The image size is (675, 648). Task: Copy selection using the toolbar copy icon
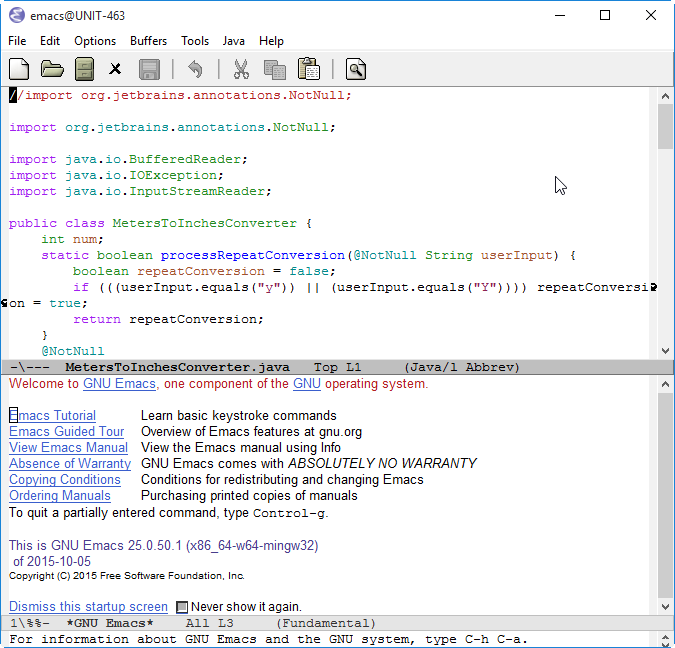coord(275,69)
